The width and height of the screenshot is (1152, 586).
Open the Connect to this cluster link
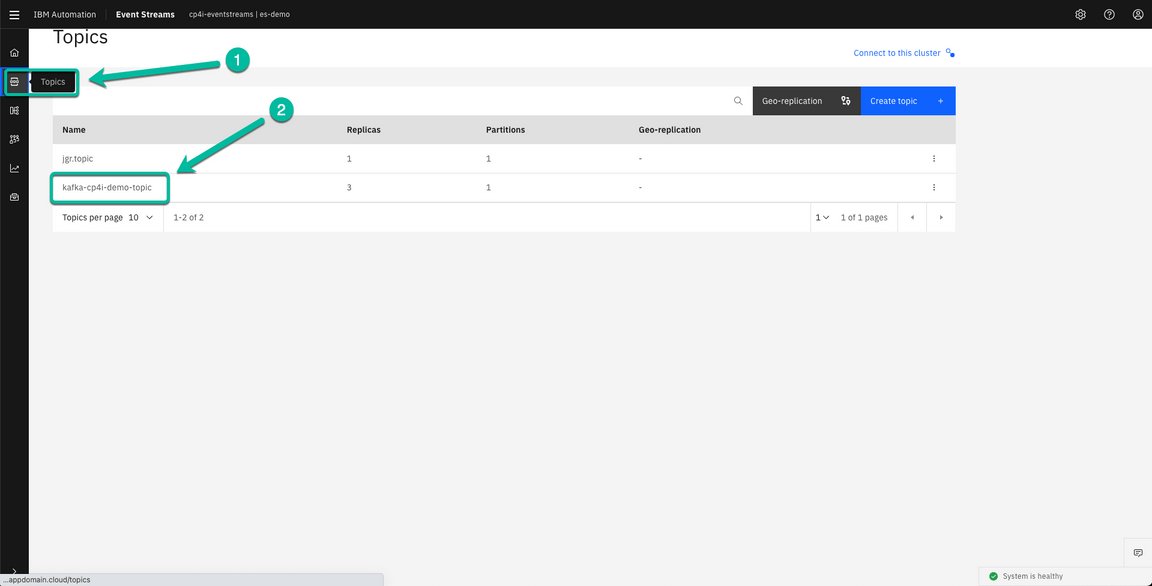(897, 52)
